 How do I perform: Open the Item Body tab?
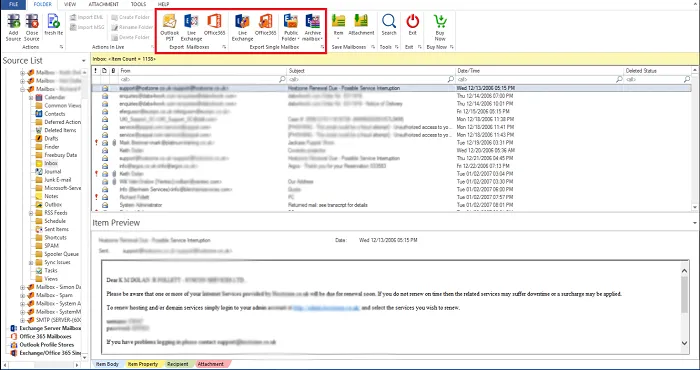tap(108, 364)
